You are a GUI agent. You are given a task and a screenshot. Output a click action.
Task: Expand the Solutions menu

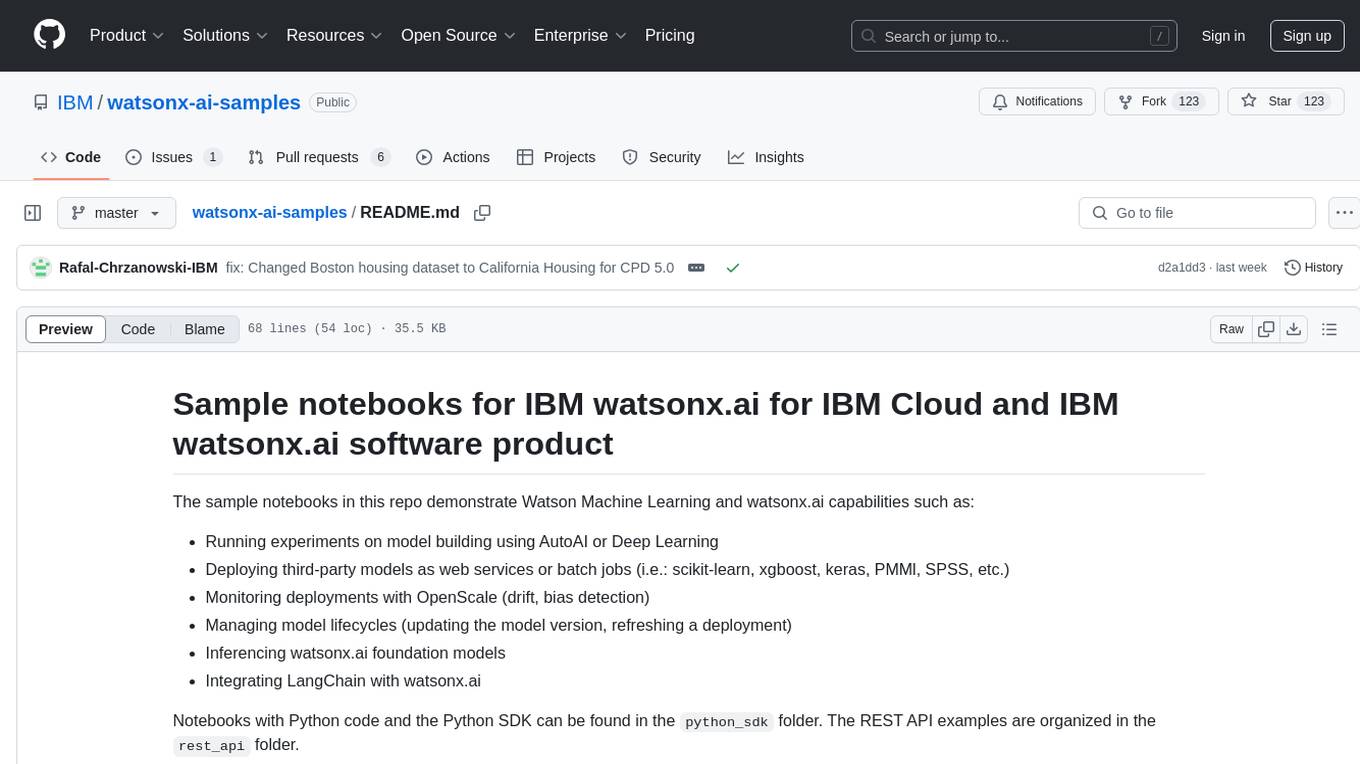click(x=225, y=35)
